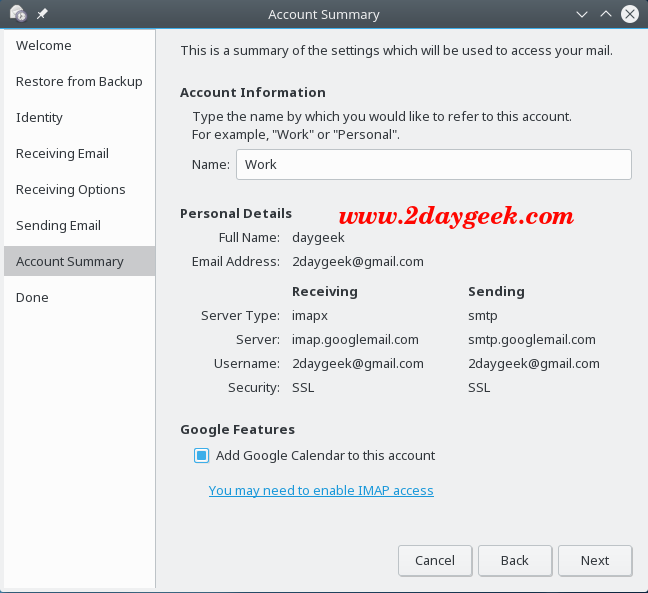The image size is (648, 593).
Task: Select the Email Address value 2daygeek@gmail.com
Action: tap(358, 262)
